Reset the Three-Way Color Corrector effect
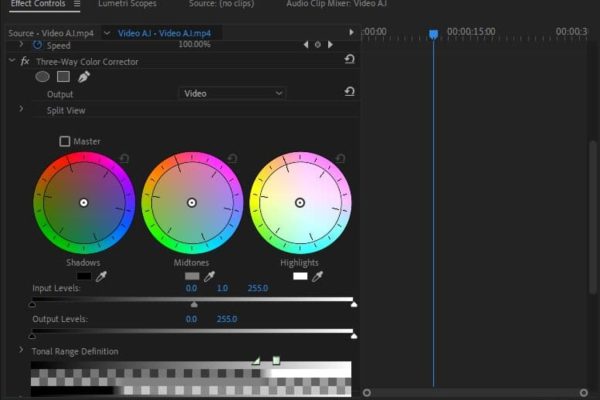This screenshot has width=600, height=400. (x=349, y=61)
